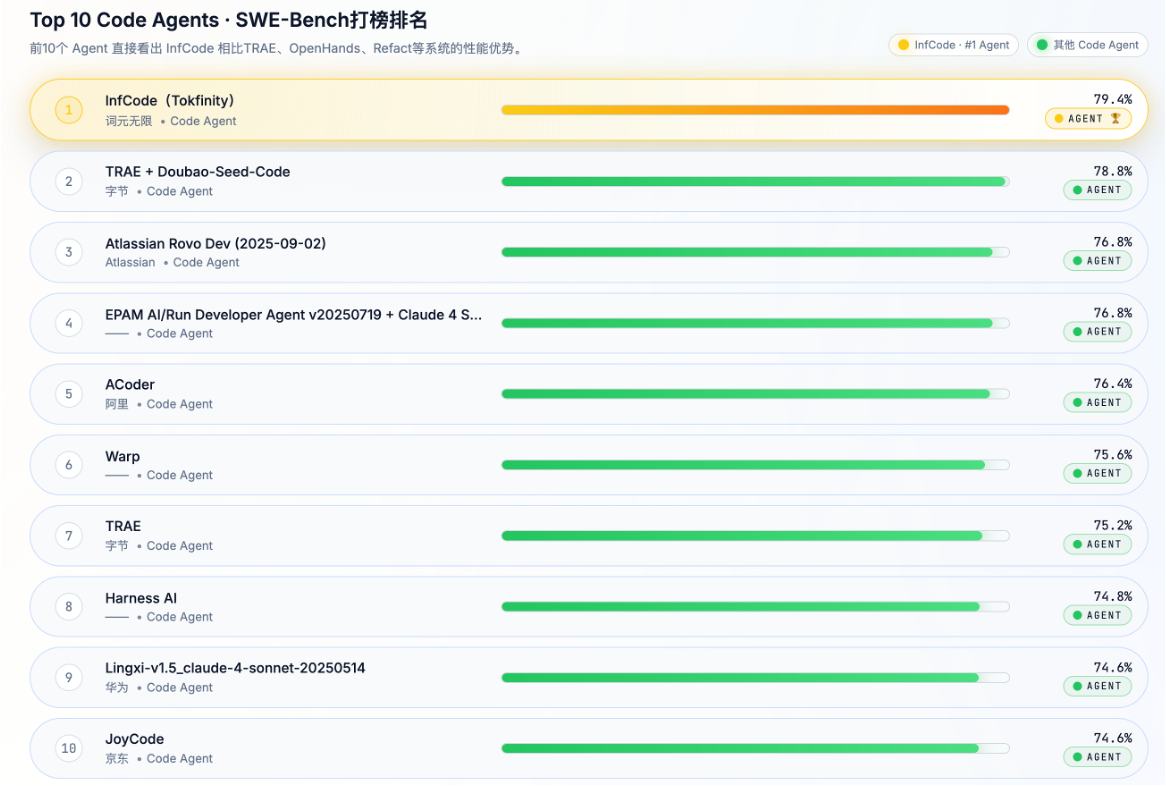Click the '75.6%' score
This screenshot has width=1166, height=786.
(x=1112, y=454)
